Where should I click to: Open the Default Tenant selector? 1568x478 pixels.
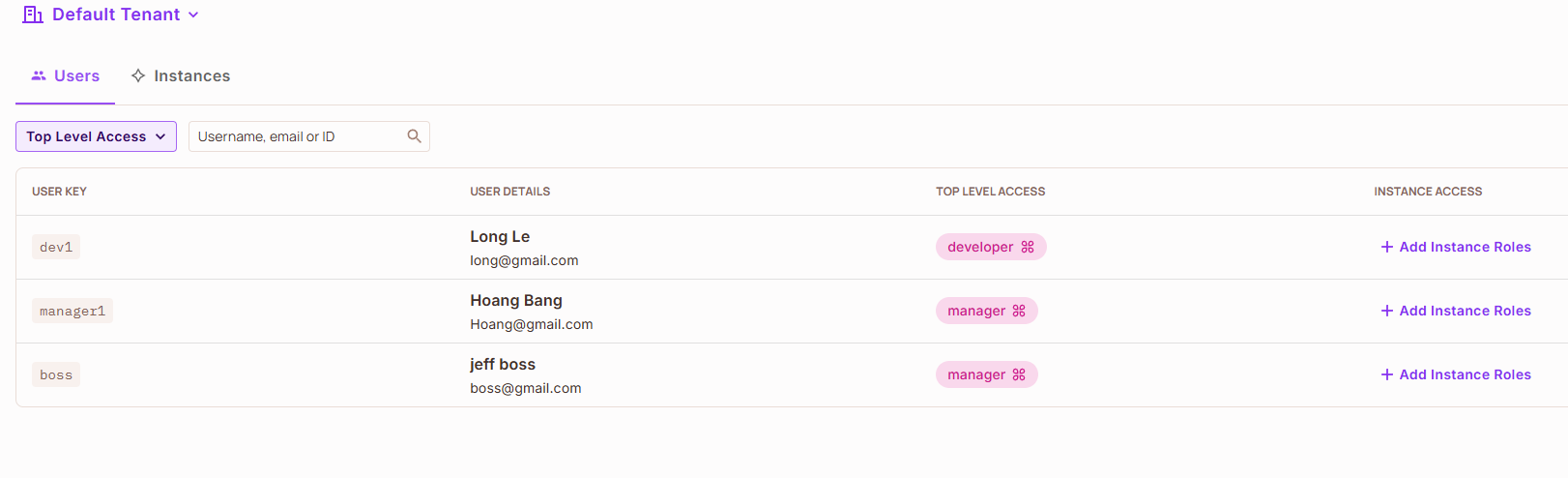click(111, 15)
